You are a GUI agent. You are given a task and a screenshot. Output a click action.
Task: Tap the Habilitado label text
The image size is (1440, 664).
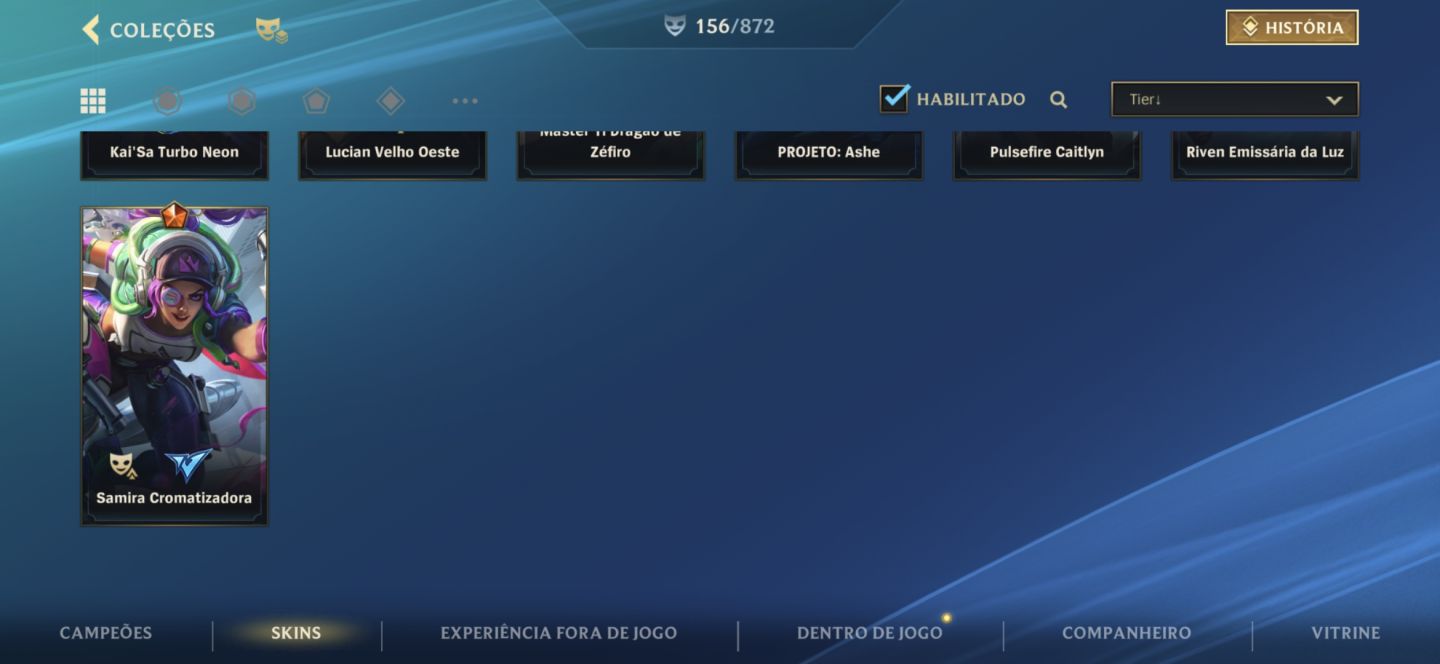pos(971,99)
